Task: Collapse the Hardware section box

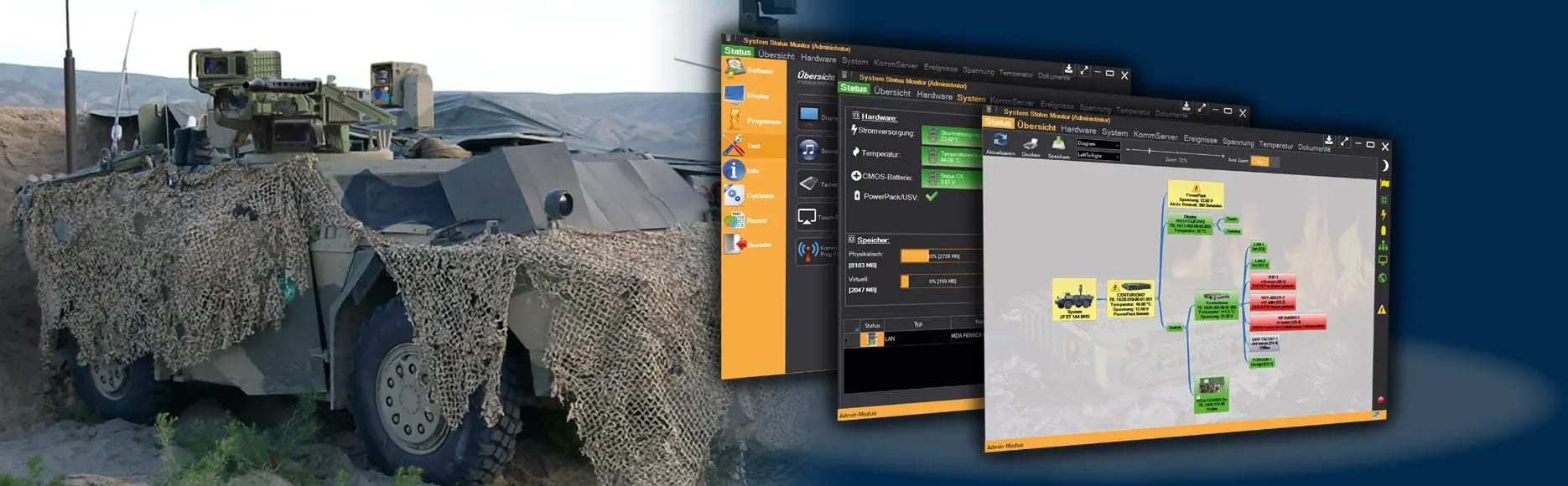Action: pyautogui.click(x=855, y=116)
